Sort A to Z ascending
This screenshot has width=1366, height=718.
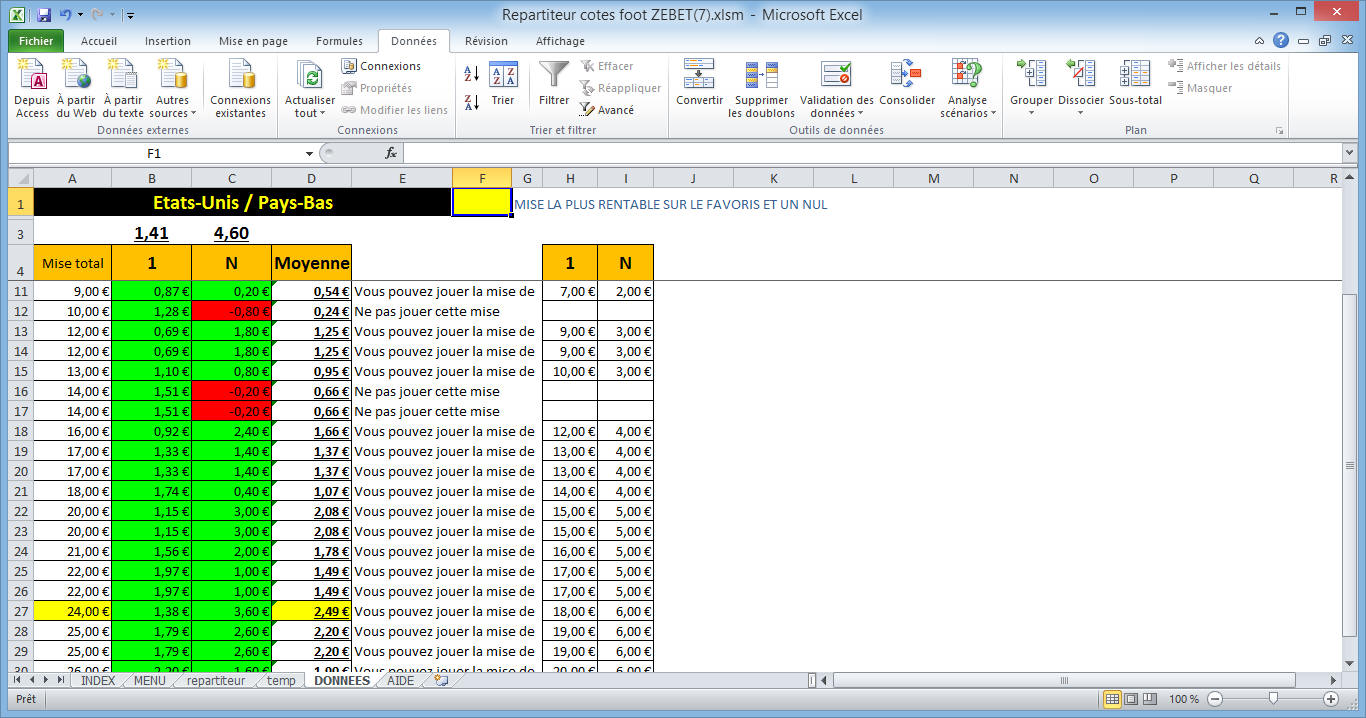pyautogui.click(x=472, y=73)
